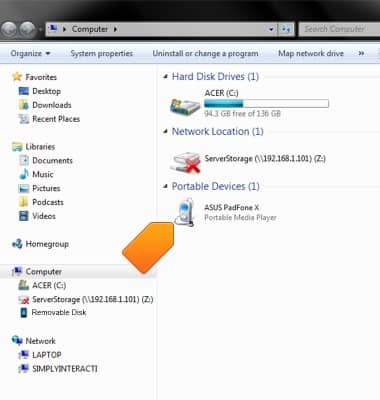Open LAPTOP under Network
The image size is (380, 400).
tap(47, 355)
